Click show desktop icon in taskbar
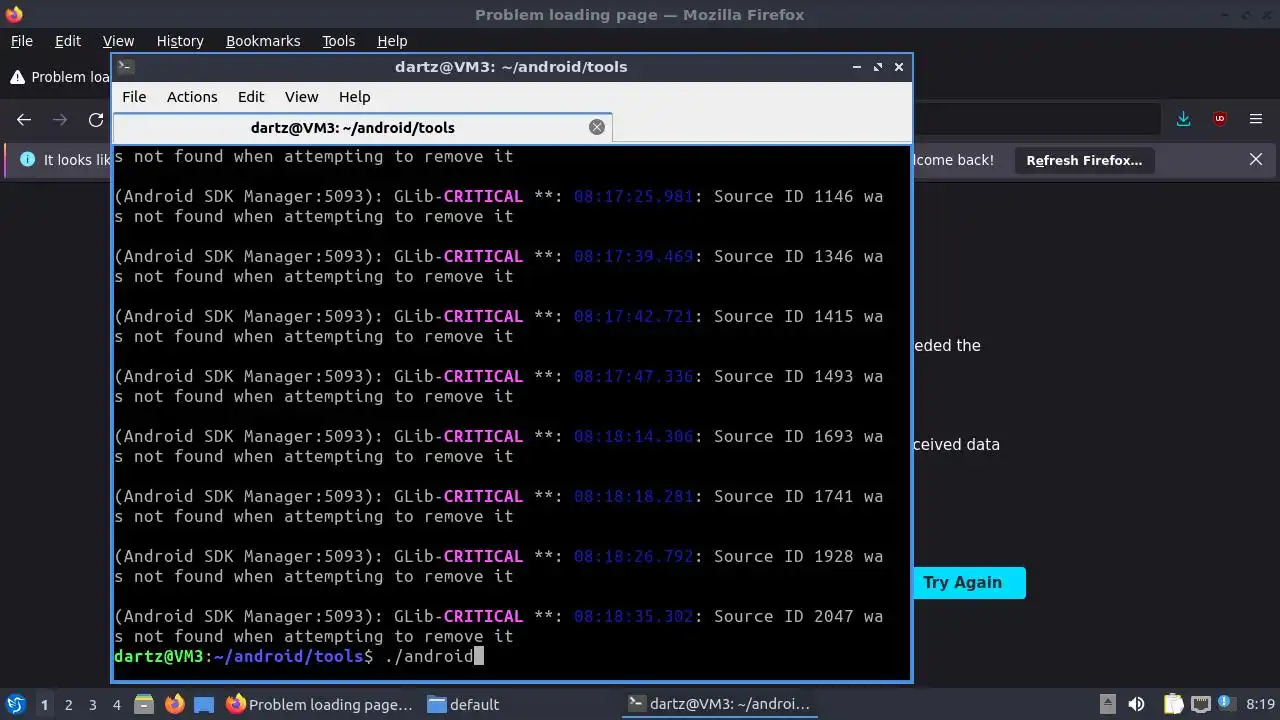Viewport: 1280px width, 720px height. [x=204, y=704]
